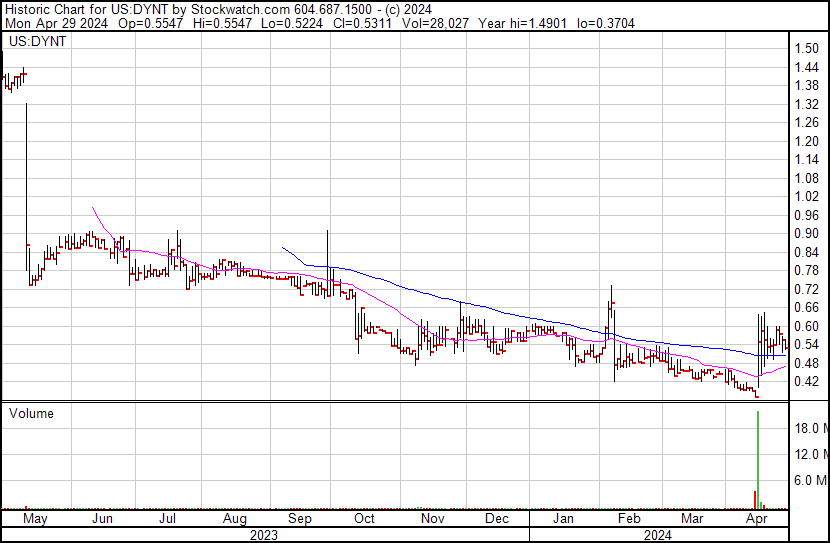This screenshot has width=830, height=543.
Task: Click the 0.54 price axis label
Action: (806, 345)
